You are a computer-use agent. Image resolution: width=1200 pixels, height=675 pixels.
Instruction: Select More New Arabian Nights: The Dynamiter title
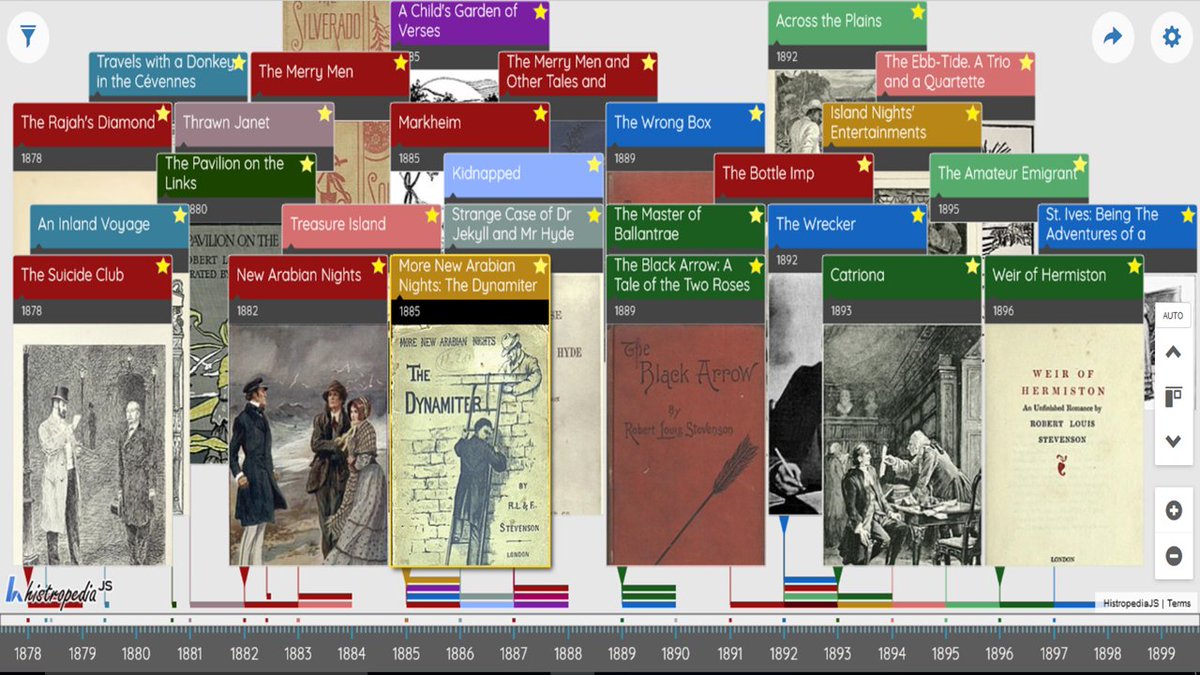(468, 275)
